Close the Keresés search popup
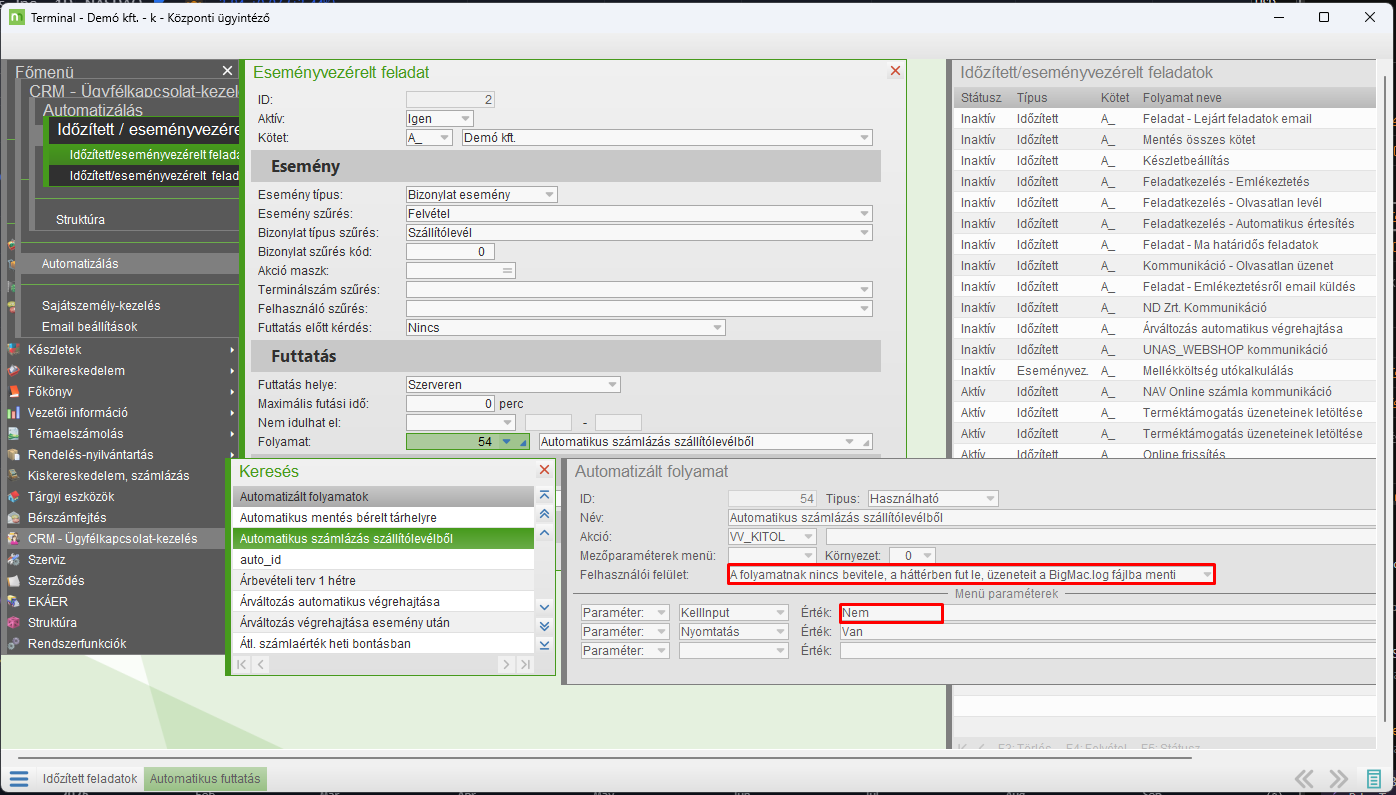Screen dimensions: 1396x795 point(544,470)
